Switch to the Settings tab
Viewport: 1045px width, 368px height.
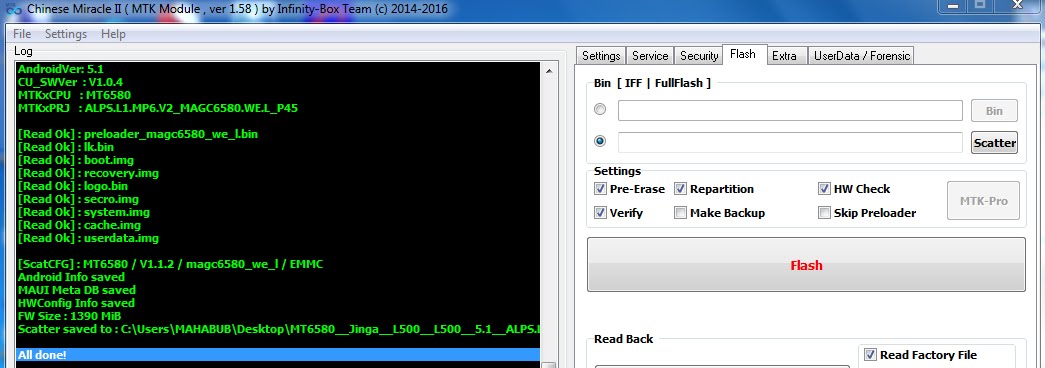tap(601, 56)
